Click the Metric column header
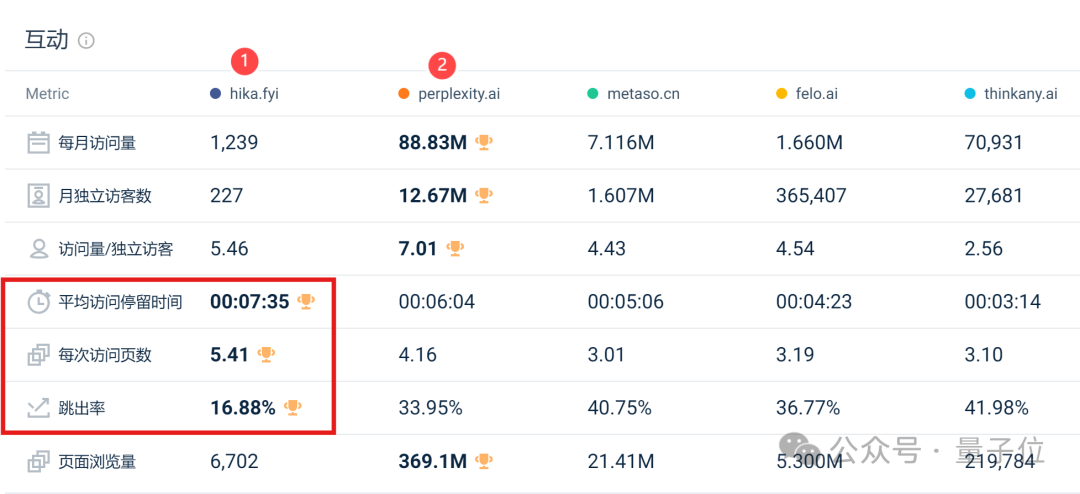Viewport: 1080px width, 494px height. (48, 94)
